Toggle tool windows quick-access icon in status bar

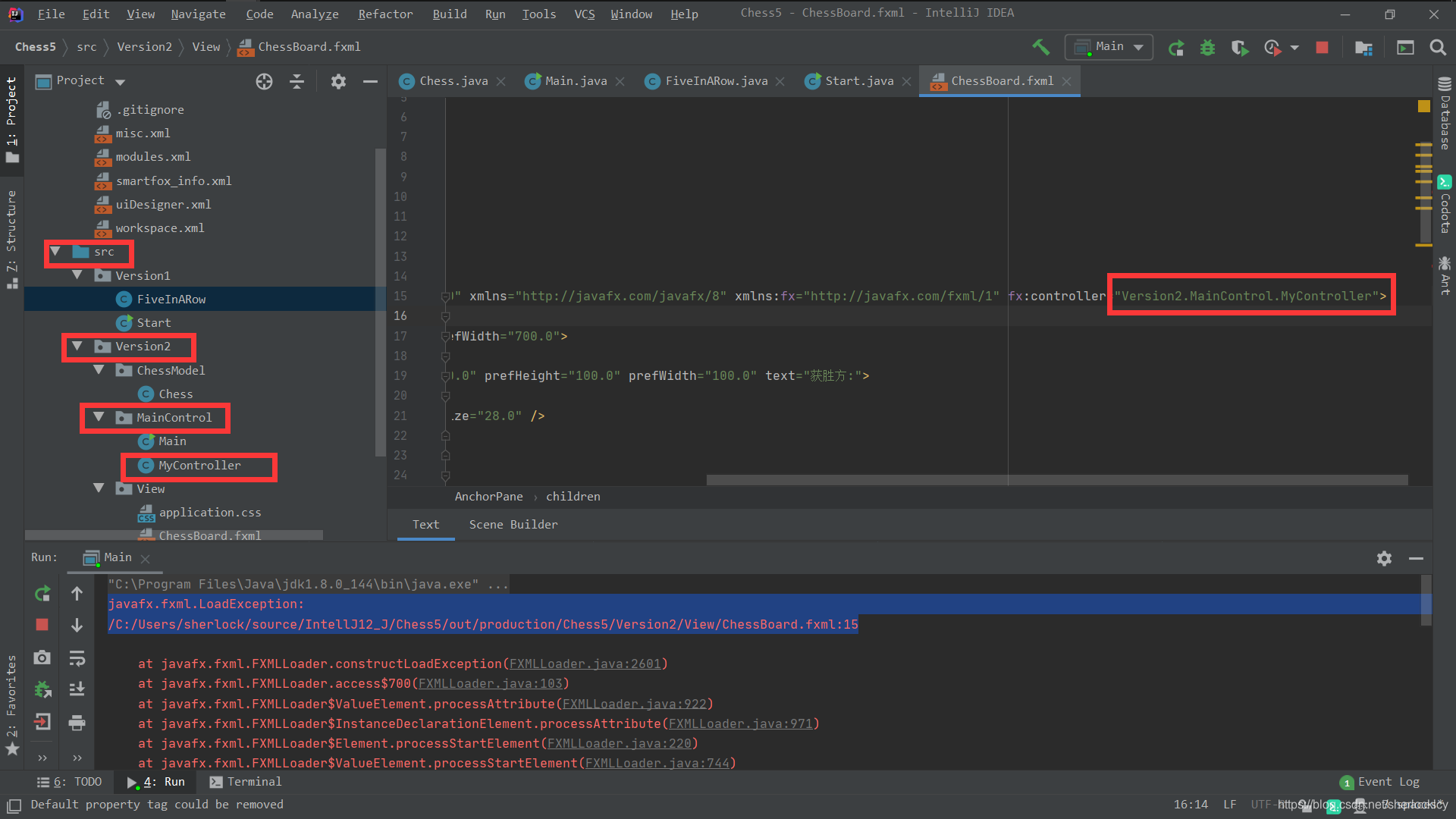[14, 805]
